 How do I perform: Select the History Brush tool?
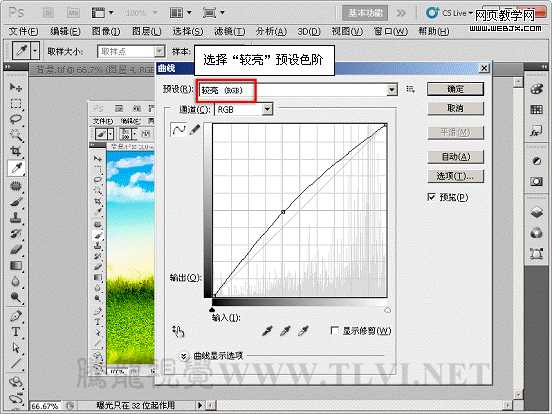[16, 234]
